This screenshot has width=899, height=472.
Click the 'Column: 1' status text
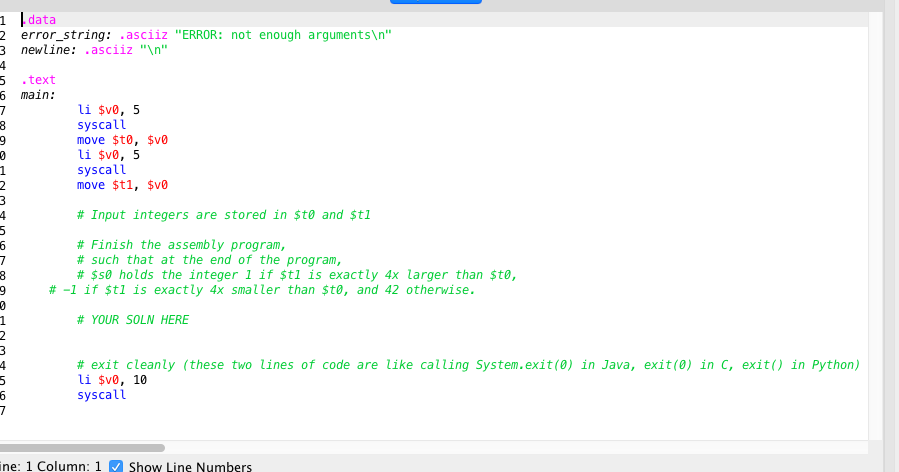[69, 466]
